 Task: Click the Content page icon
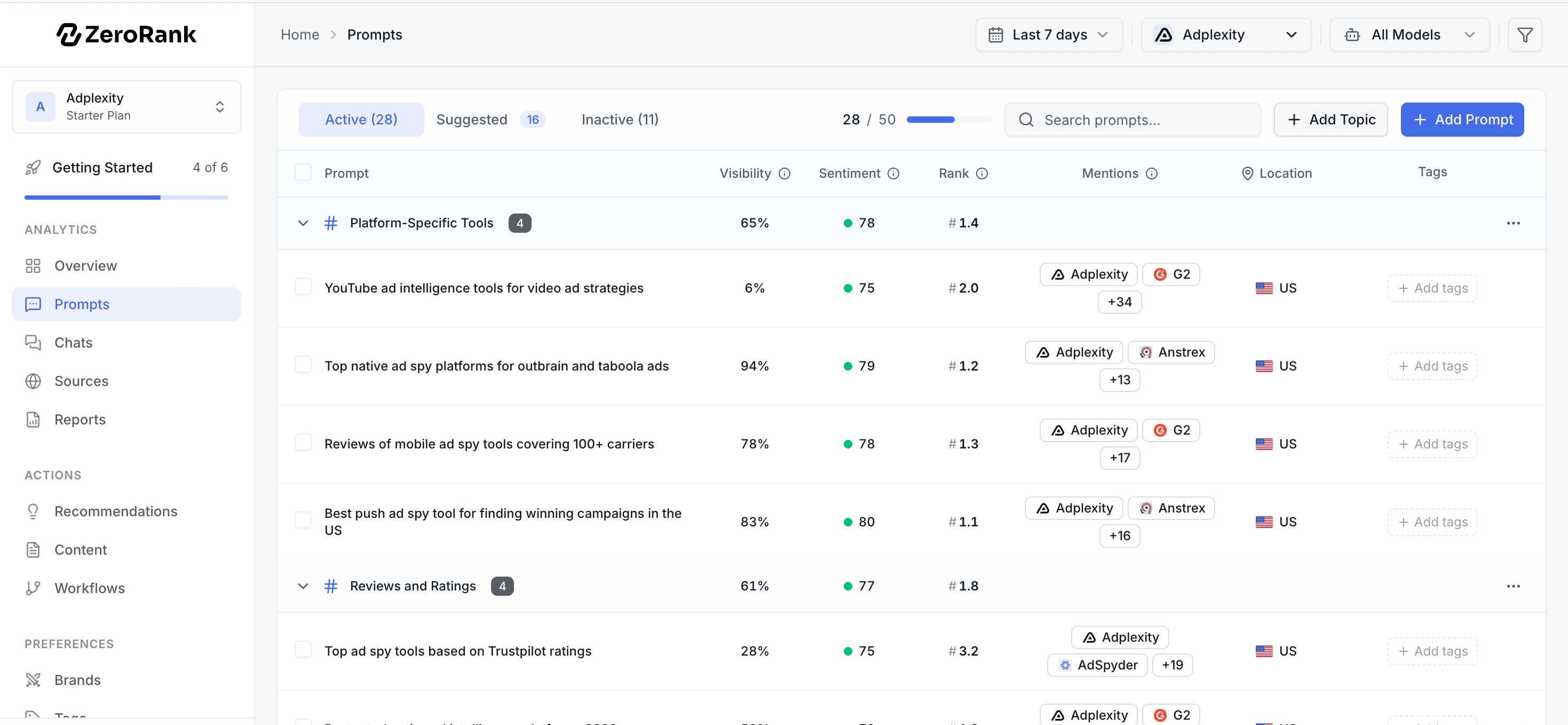33,550
